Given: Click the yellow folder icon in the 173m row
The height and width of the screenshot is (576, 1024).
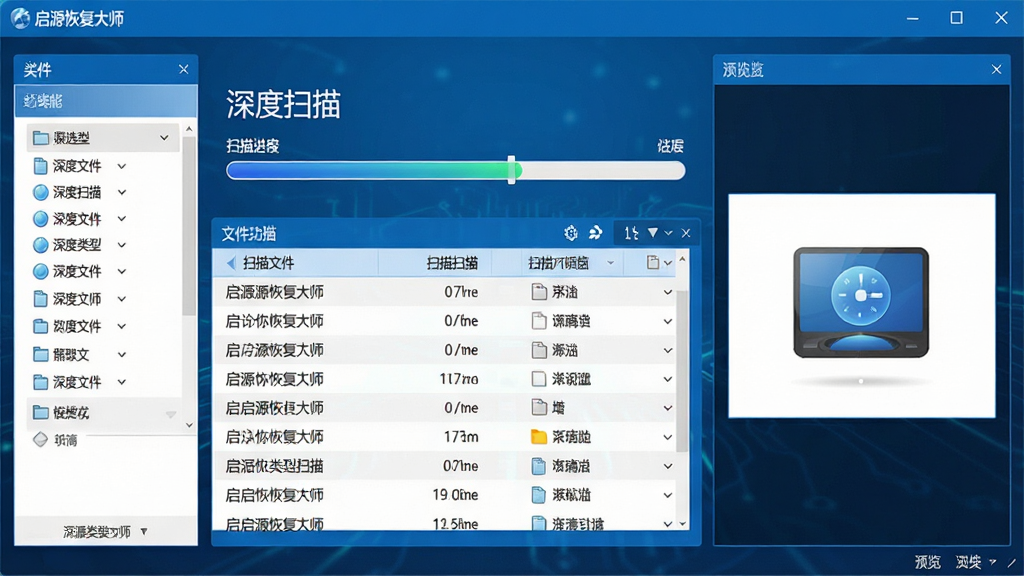Looking at the screenshot, I should (539, 437).
